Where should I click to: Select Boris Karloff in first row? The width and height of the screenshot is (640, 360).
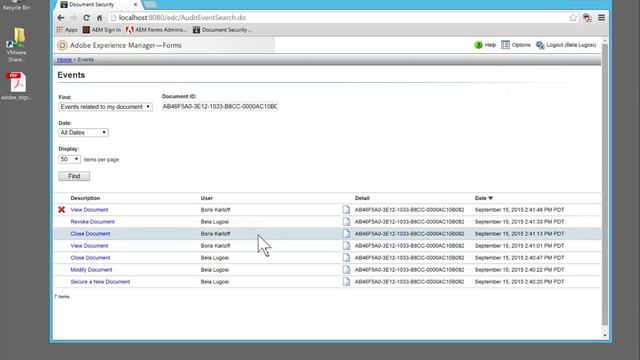216,210
